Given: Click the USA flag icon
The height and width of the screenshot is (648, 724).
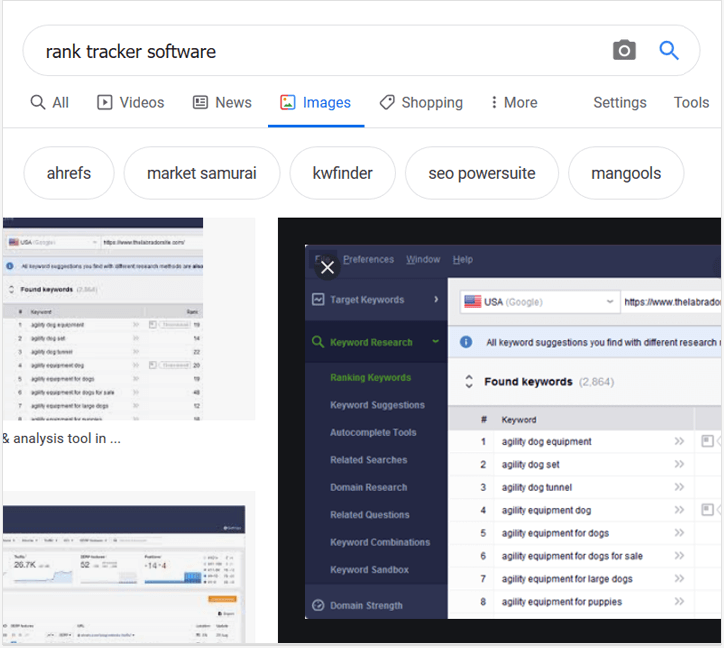Looking at the screenshot, I should 472,301.
